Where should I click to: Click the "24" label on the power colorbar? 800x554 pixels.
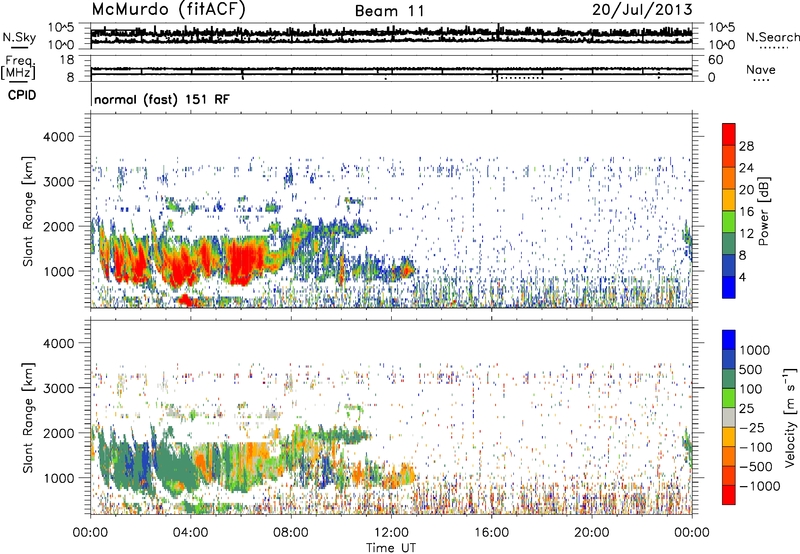tap(746, 168)
